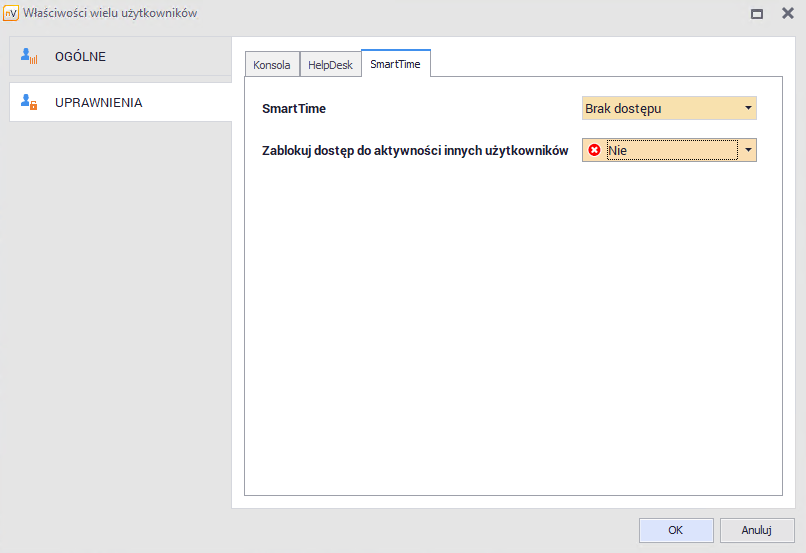The height and width of the screenshot is (553, 806).
Task: Click the Zablokuj dostęp do aktywności label
Action: tap(415, 150)
